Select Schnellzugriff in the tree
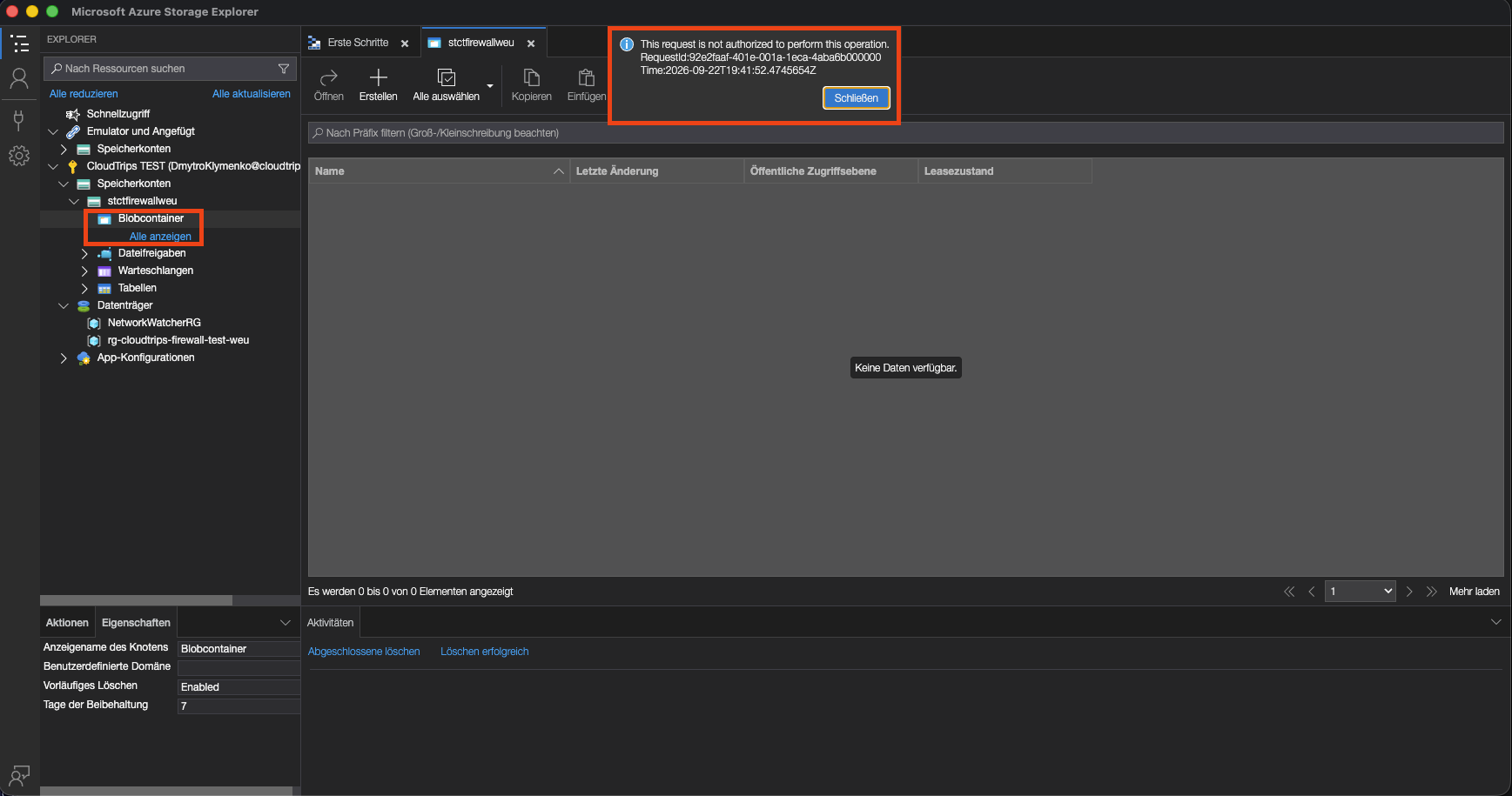This screenshot has width=1512, height=796. pyautogui.click(x=118, y=114)
